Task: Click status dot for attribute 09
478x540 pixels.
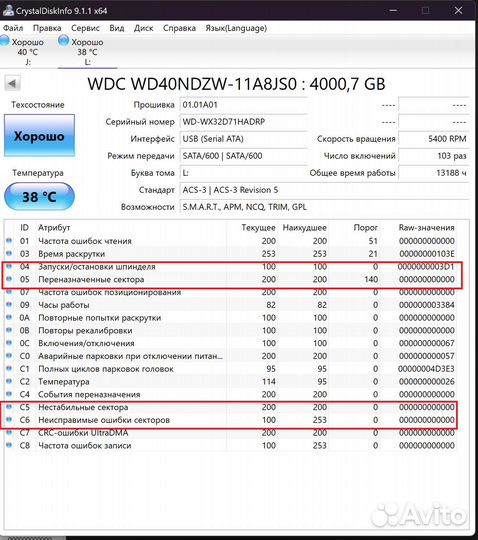Action: 9,304
